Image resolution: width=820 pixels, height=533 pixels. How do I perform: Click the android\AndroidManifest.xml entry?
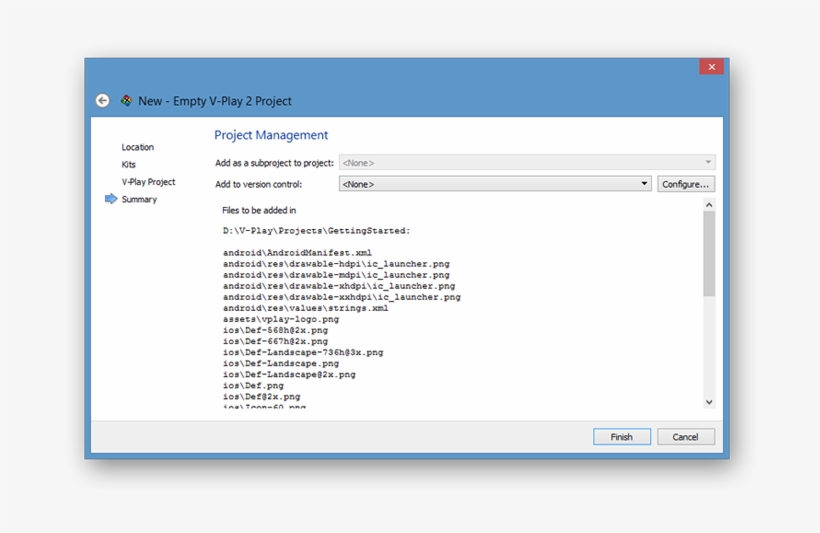(x=297, y=253)
